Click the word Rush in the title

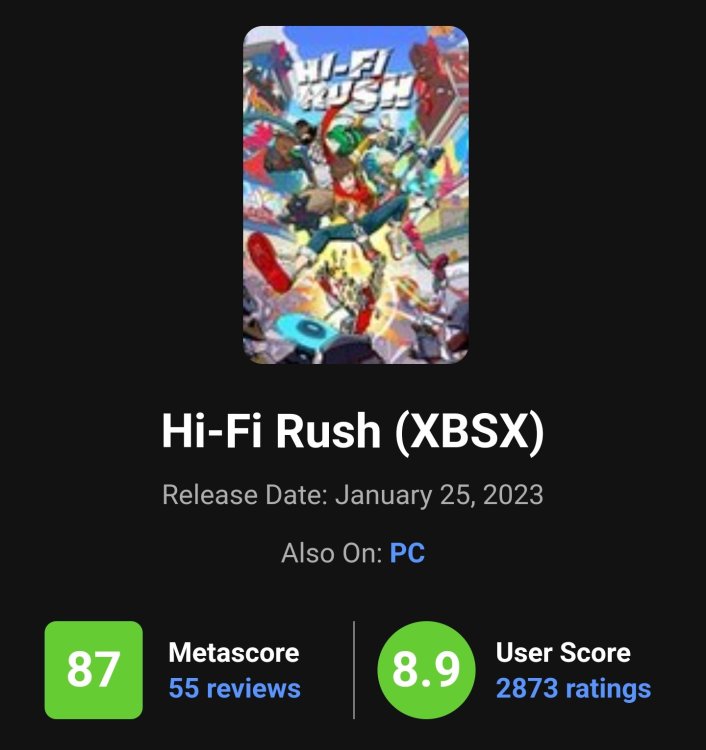click(x=328, y=431)
